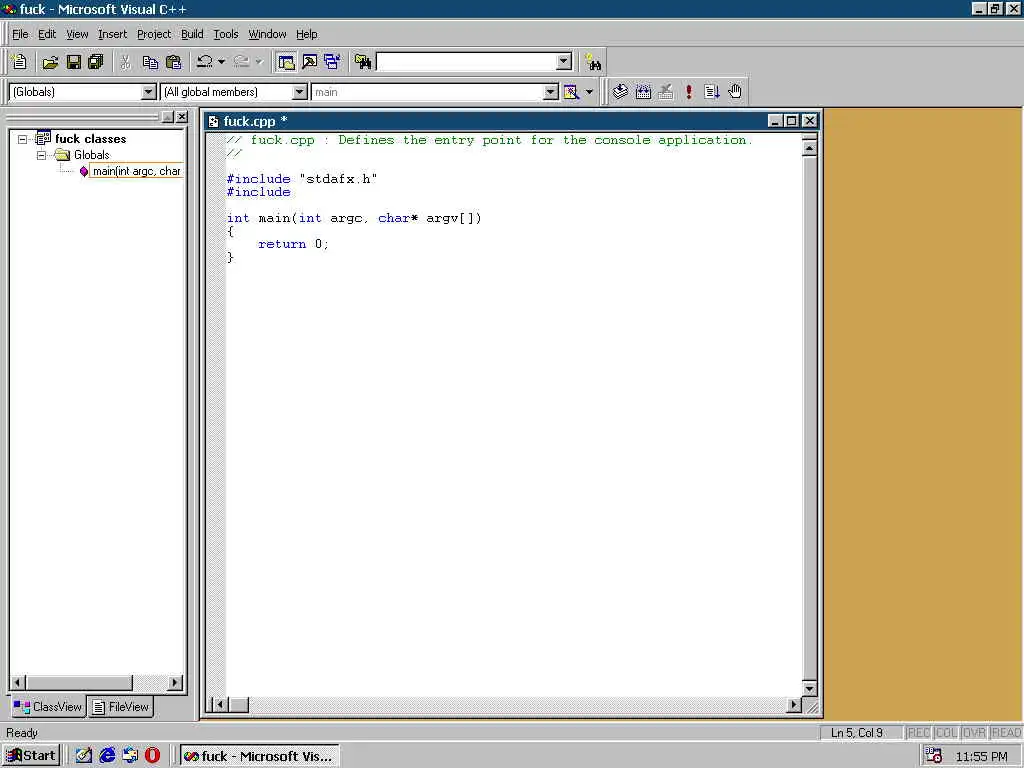
Task: Click the WizardBar actions wand icon
Action: [571, 92]
